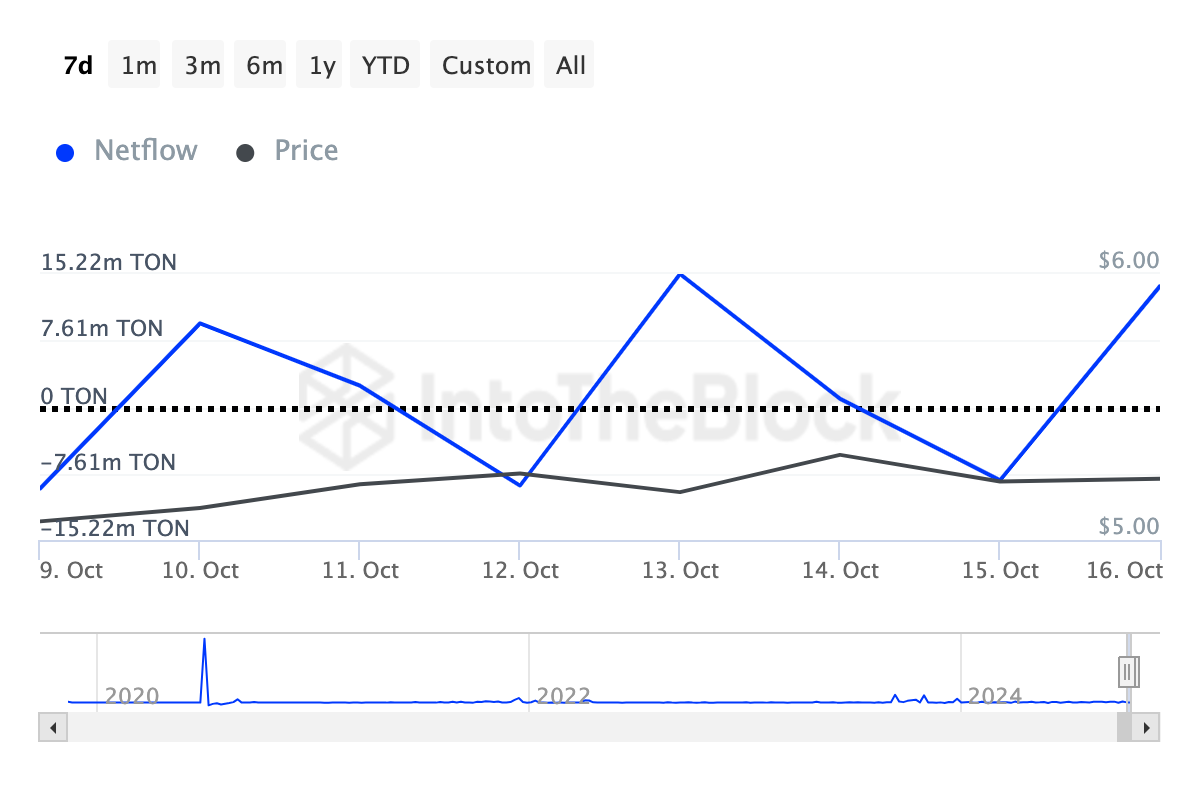Toggle the Netflow series legend
1200x800 pixels.
tap(146, 151)
